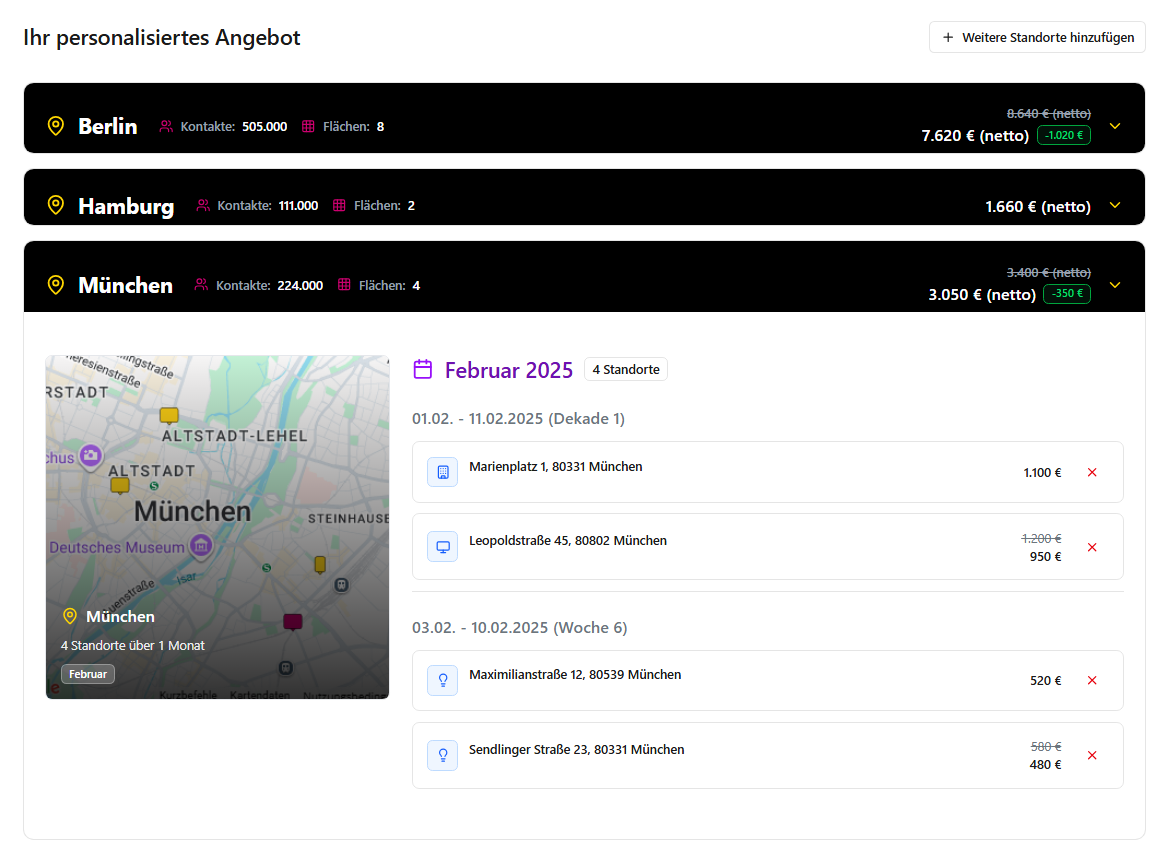1169x857 pixels.
Task: Click the Hamburg header title
Action: point(126,206)
